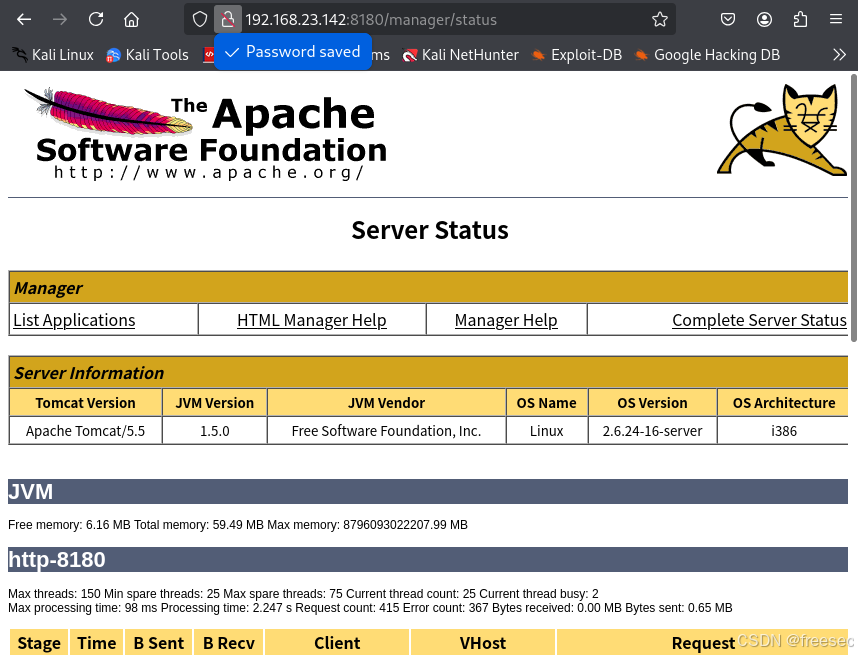Reload the current page
This screenshot has width=858, height=656.
[x=96, y=20]
